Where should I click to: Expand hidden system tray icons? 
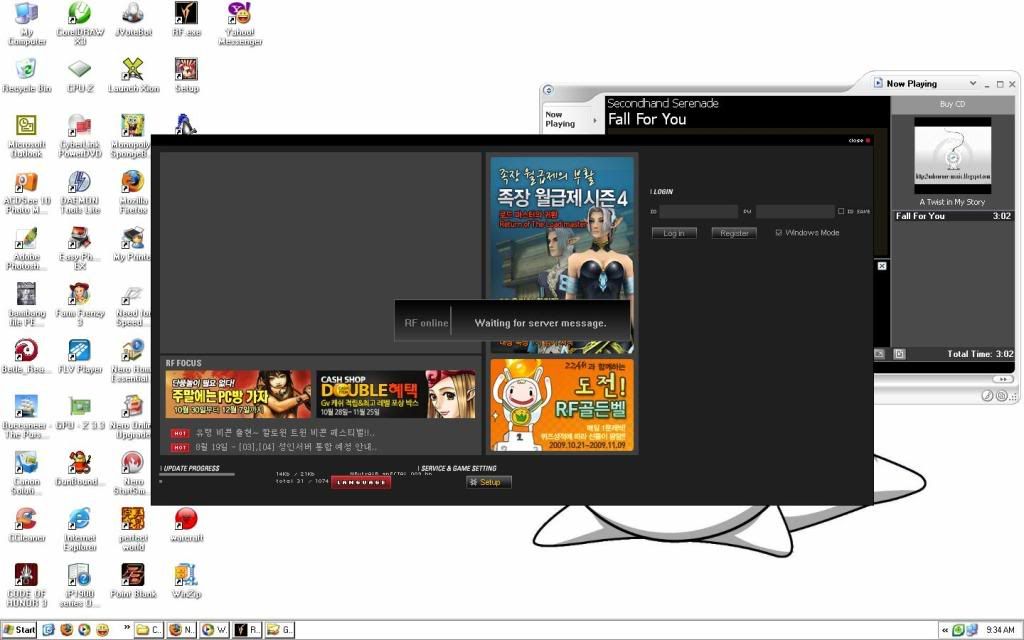pyautogui.click(x=944, y=630)
